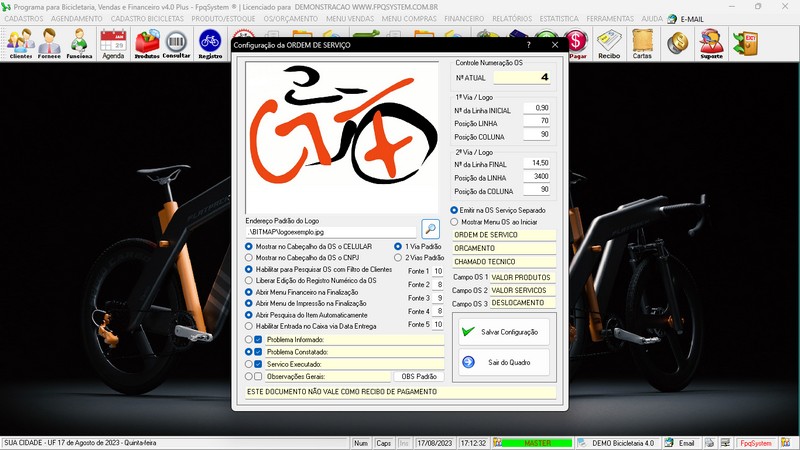Open the Registro bicycle icon
Viewport: 800px width, 450px height.
coord(210,43)
